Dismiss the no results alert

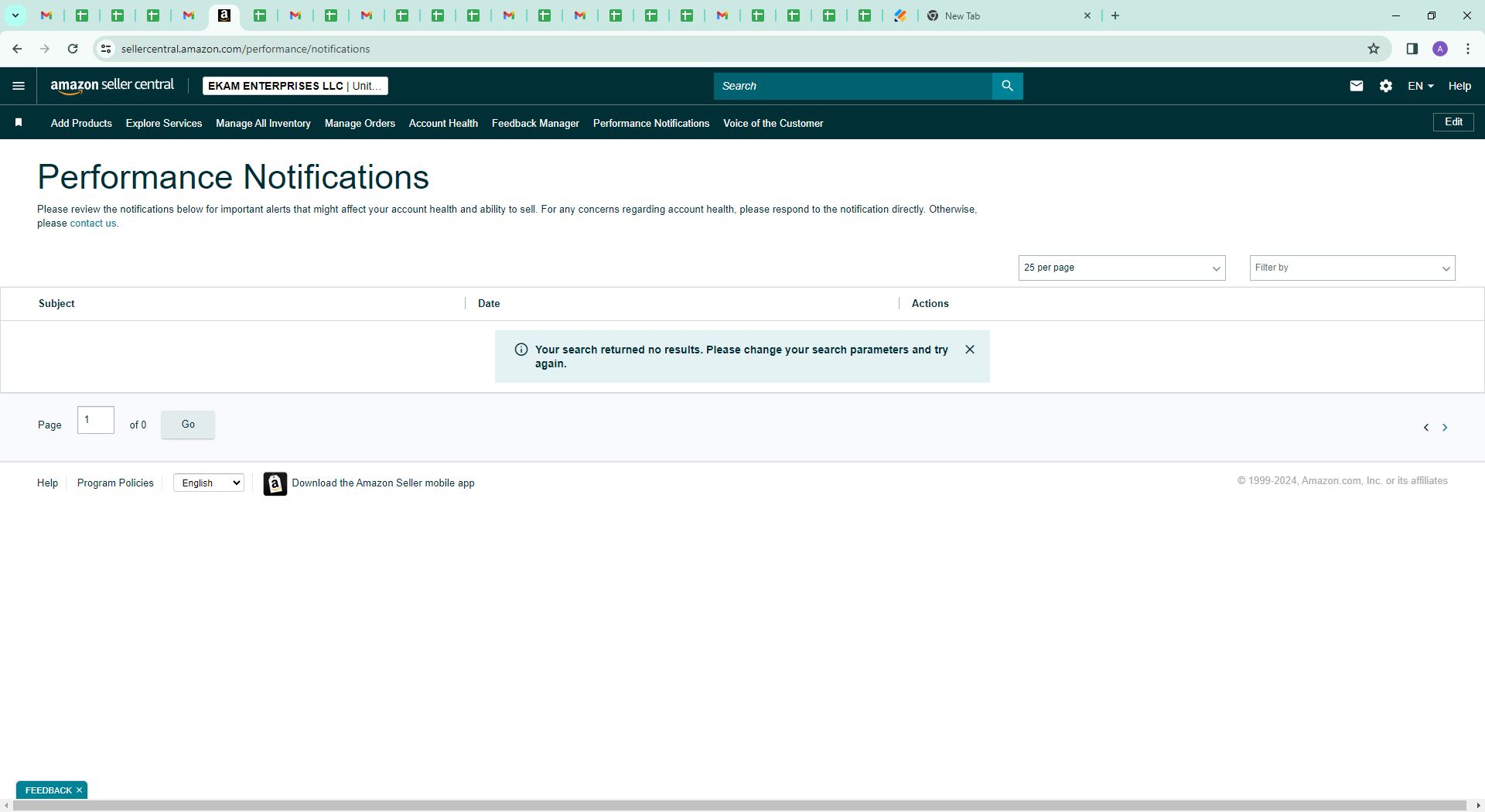click(x=970, y=350)
